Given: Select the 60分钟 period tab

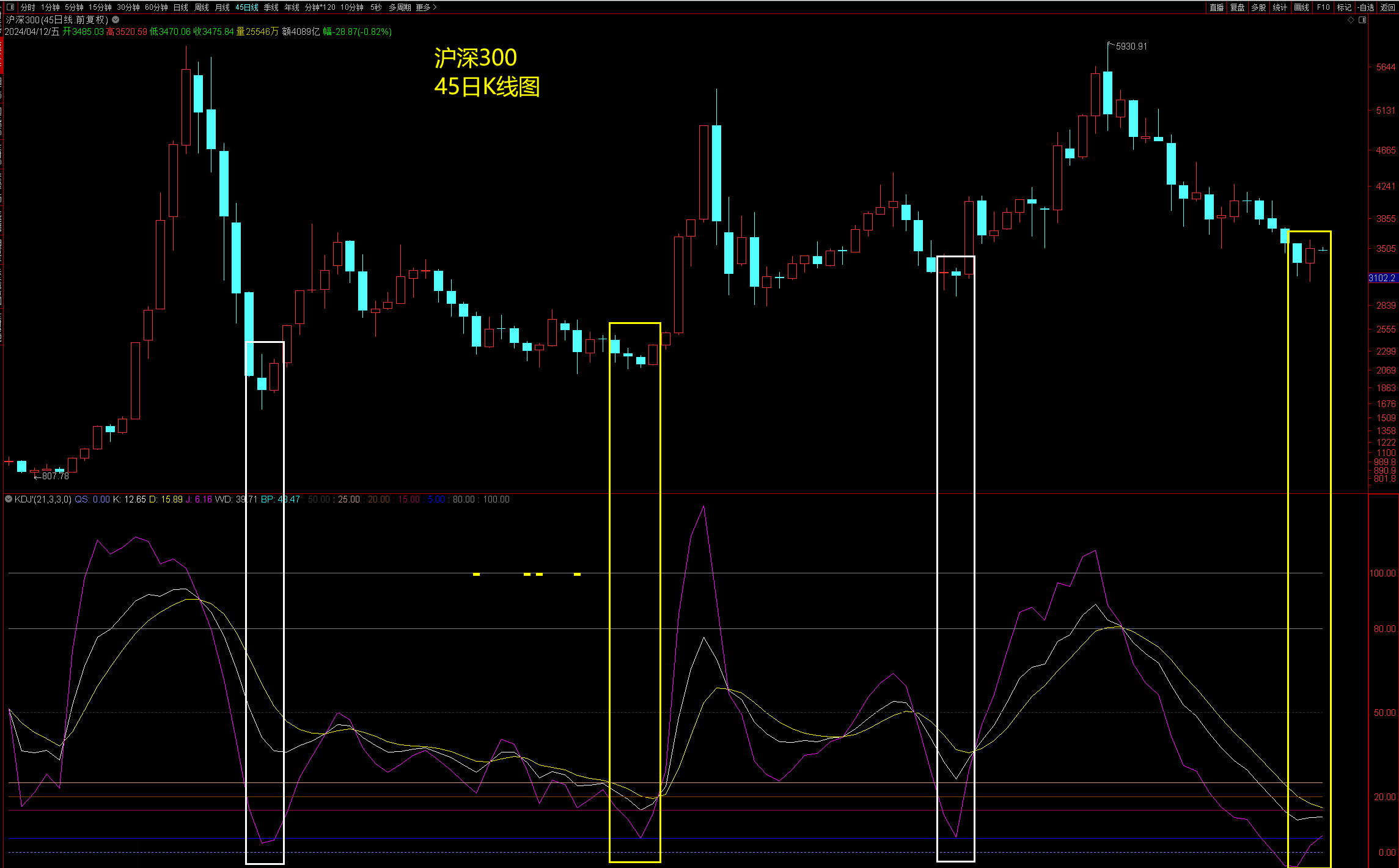Looking at the screenshot, I should [156, 7].
